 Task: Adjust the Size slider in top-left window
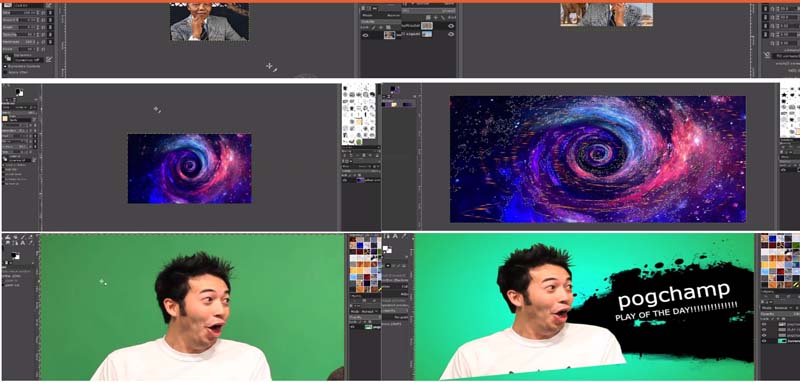[19, 13]
